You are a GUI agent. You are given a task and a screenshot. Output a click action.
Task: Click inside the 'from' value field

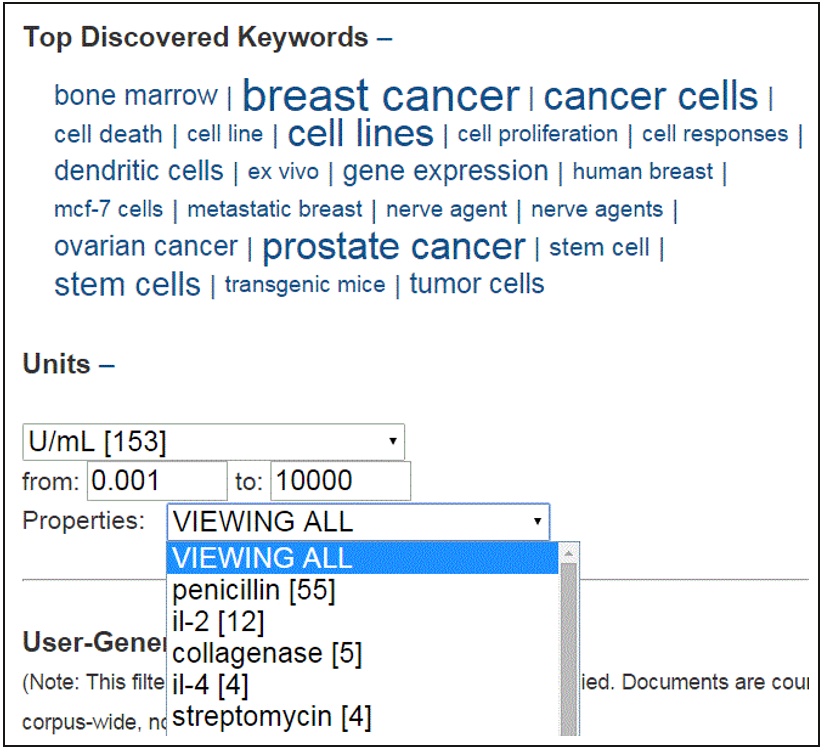tap(155, 480)
